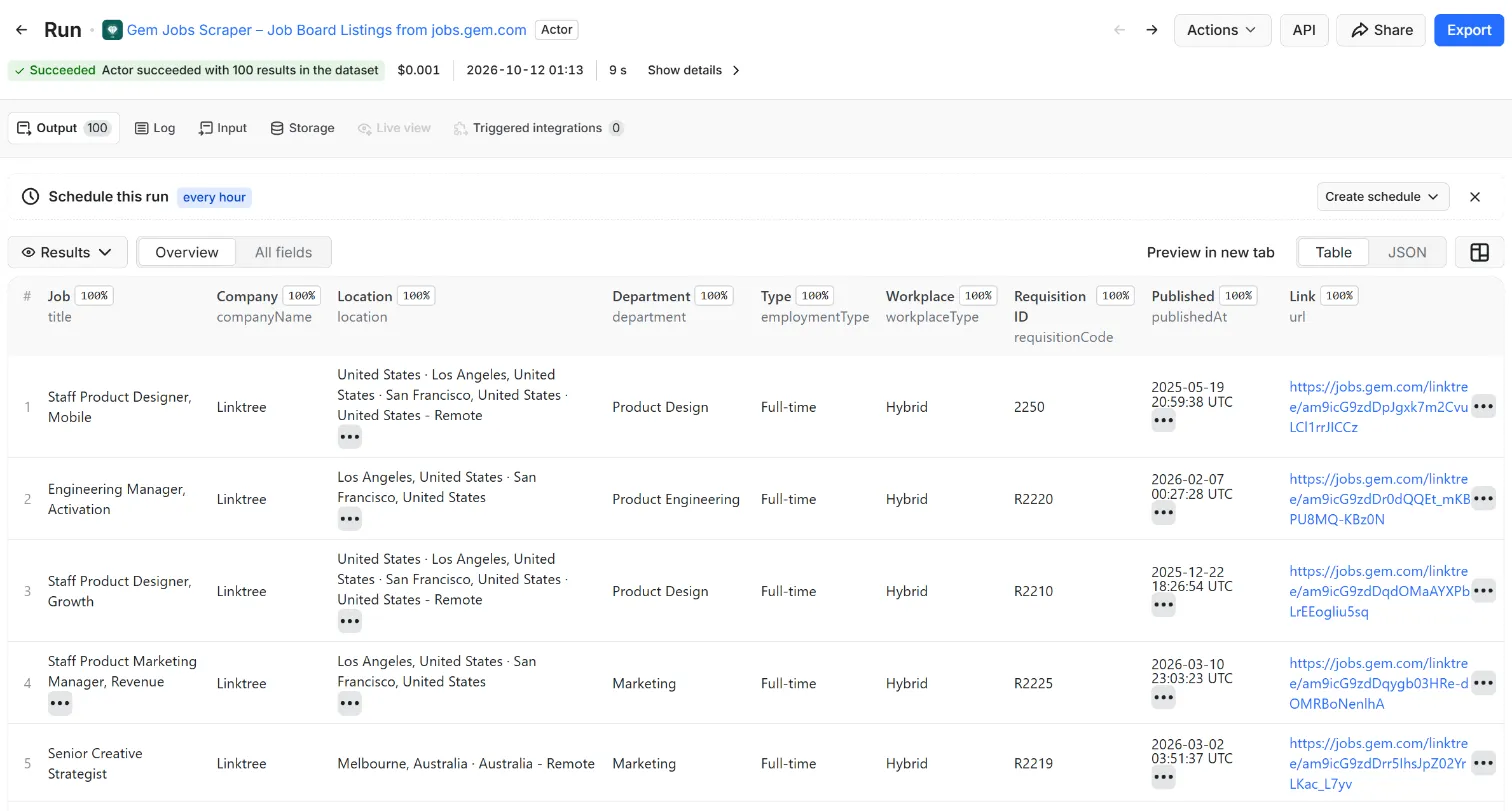Click Preview in new tab
This screenshot has height=811, width=1512.
(x=1210, y=253)
